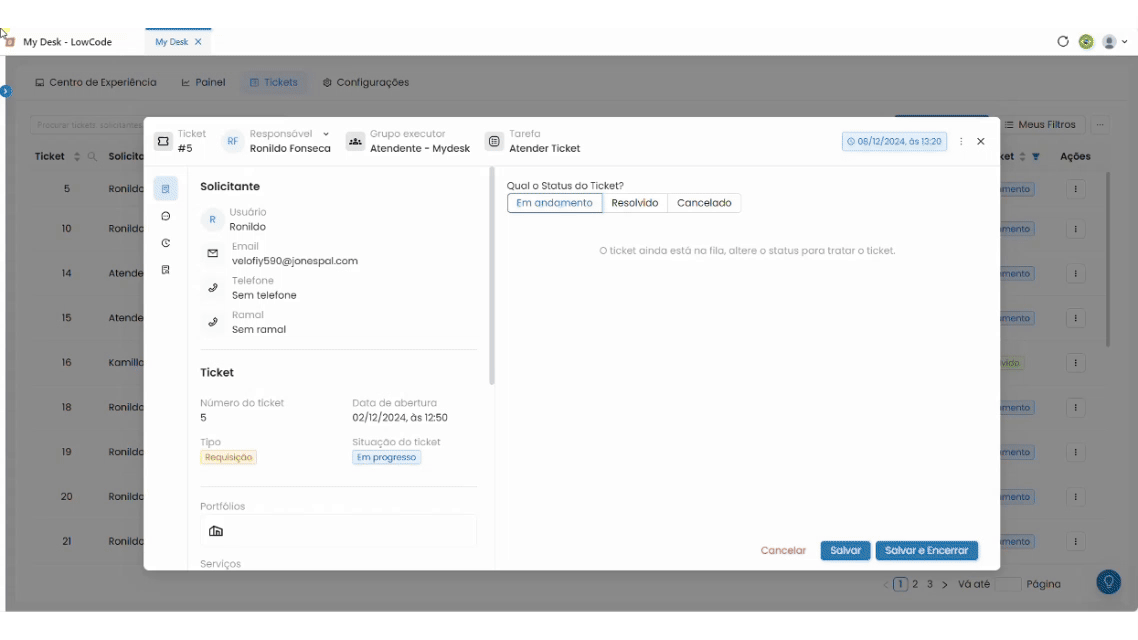Click the due date 08/12/2024 badge

pyautogui.click(x=894, y=141)
